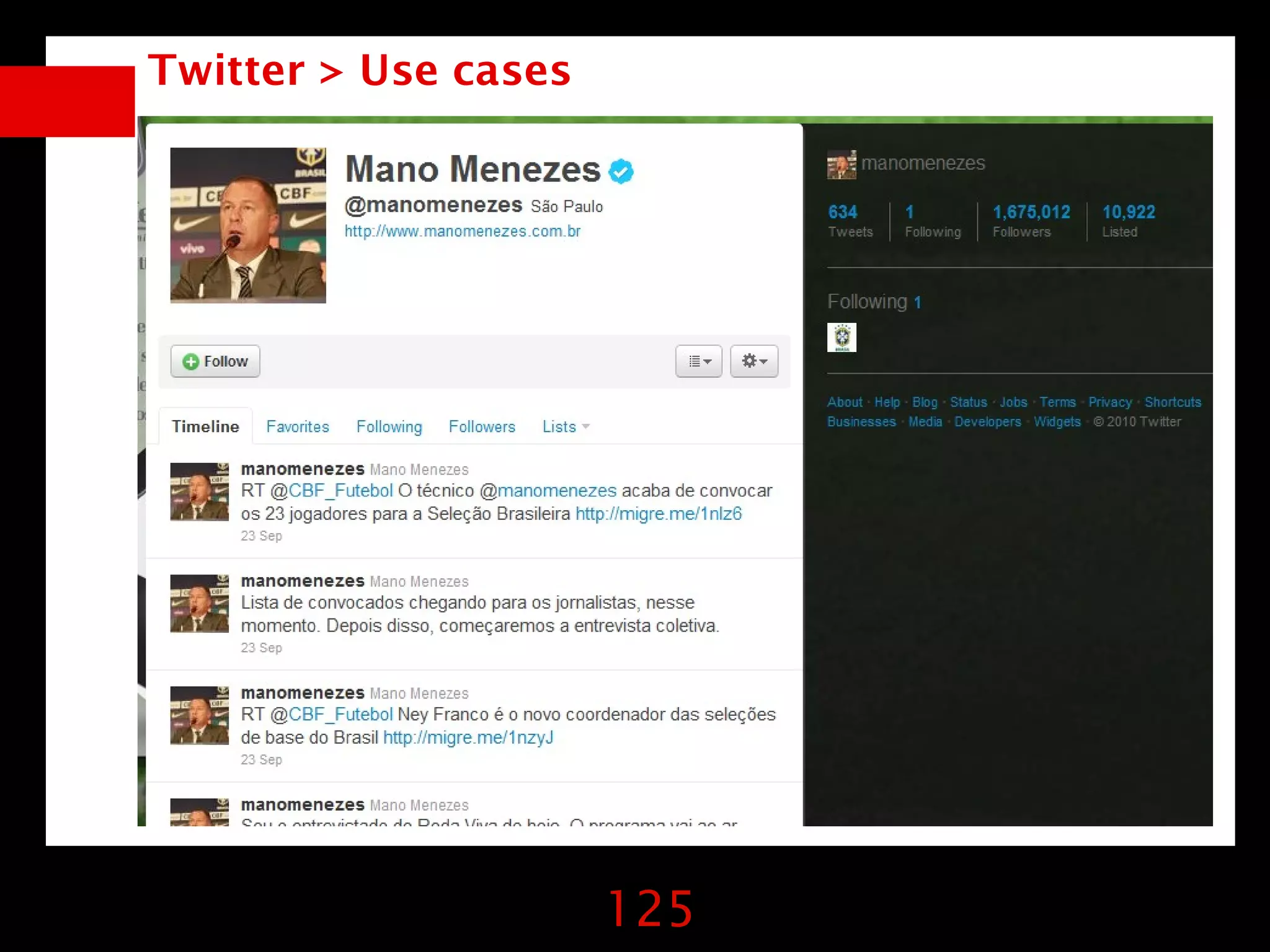1270x952 pixels.
Task: Open the Terms footer link
Action: tap(1057, 402)
